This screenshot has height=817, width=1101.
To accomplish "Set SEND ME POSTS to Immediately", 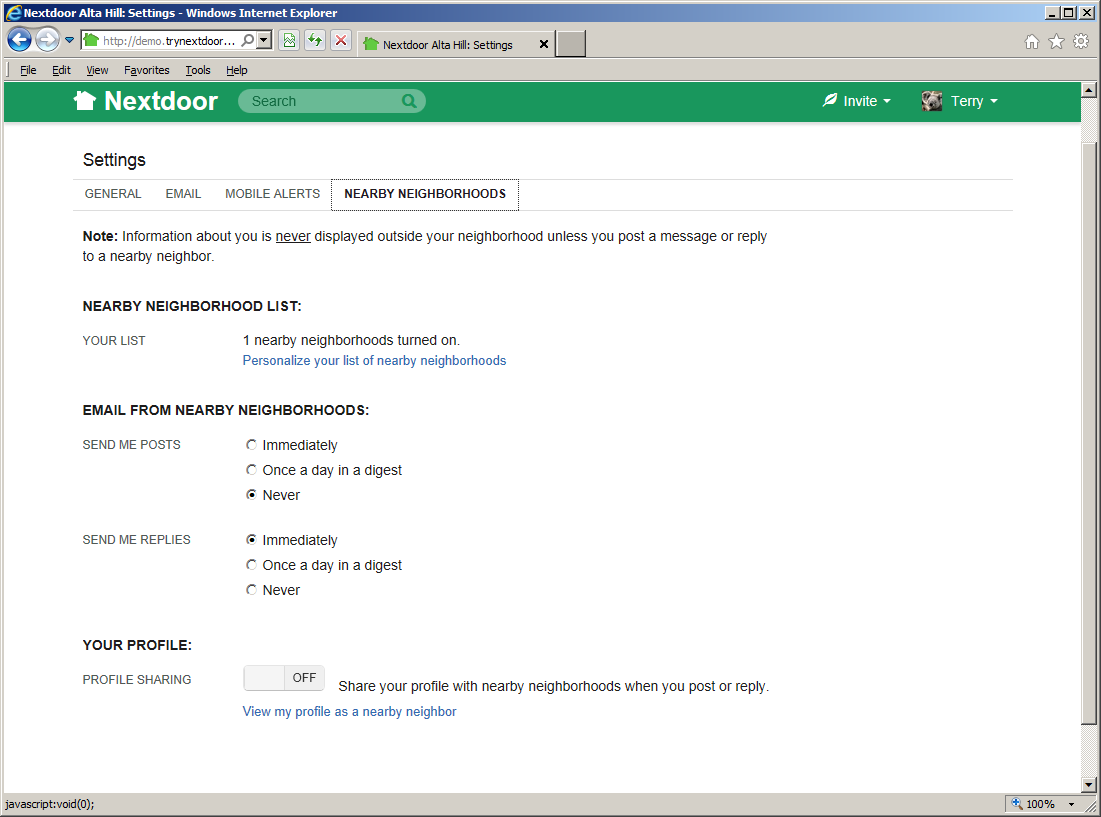I will [251, 444].
